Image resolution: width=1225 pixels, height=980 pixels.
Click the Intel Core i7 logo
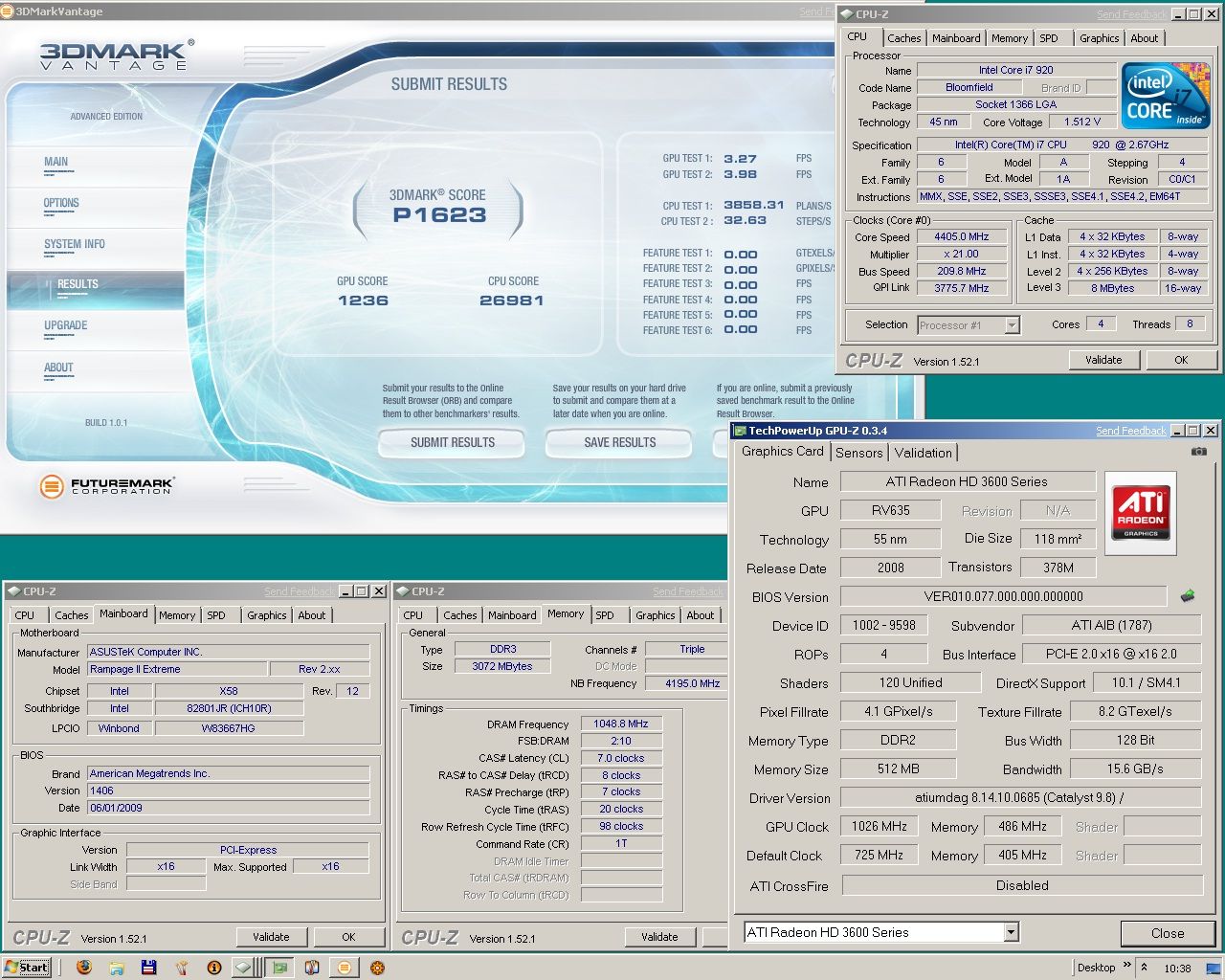tap(1166, 96)
